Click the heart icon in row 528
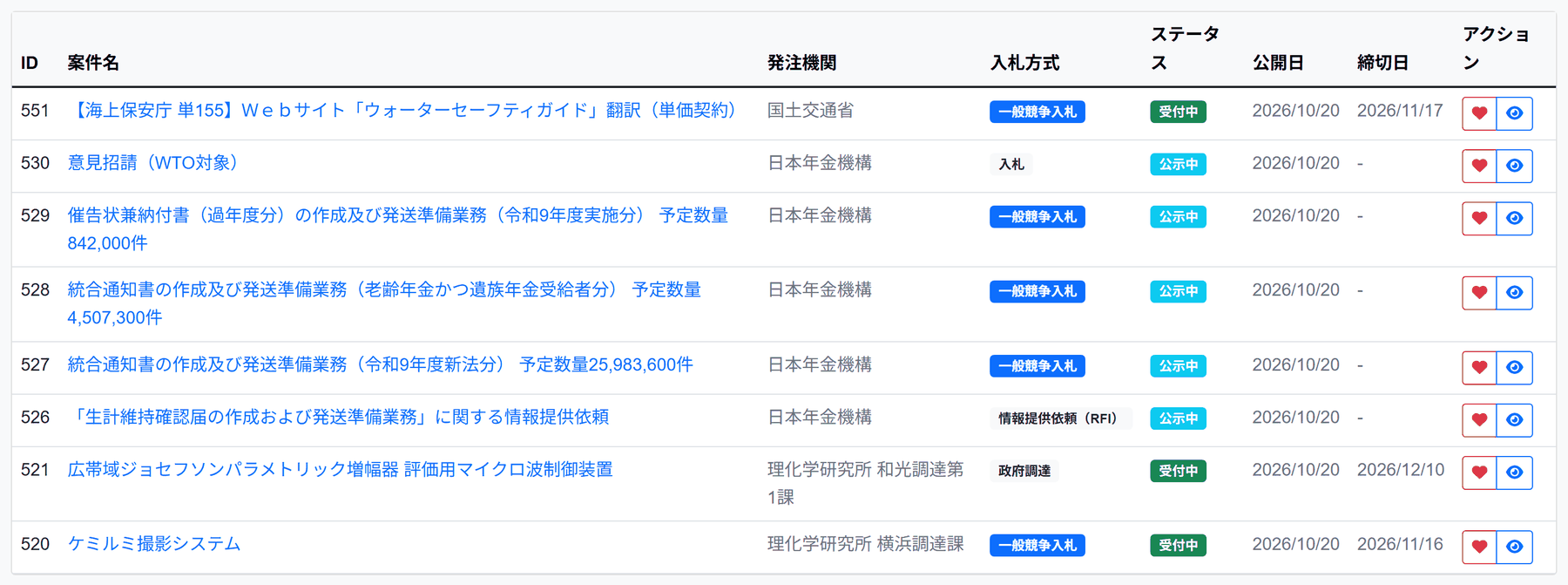1568x585 pixels. pos(1479,293)
